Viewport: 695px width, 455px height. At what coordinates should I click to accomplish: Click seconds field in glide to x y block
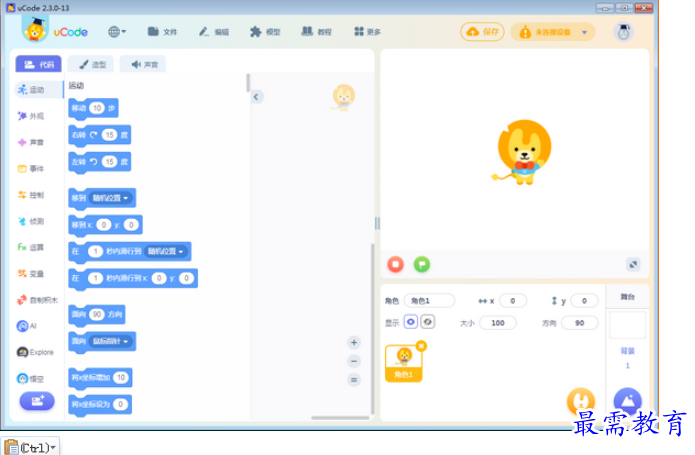pyautogui.click(x=95, y=278)
